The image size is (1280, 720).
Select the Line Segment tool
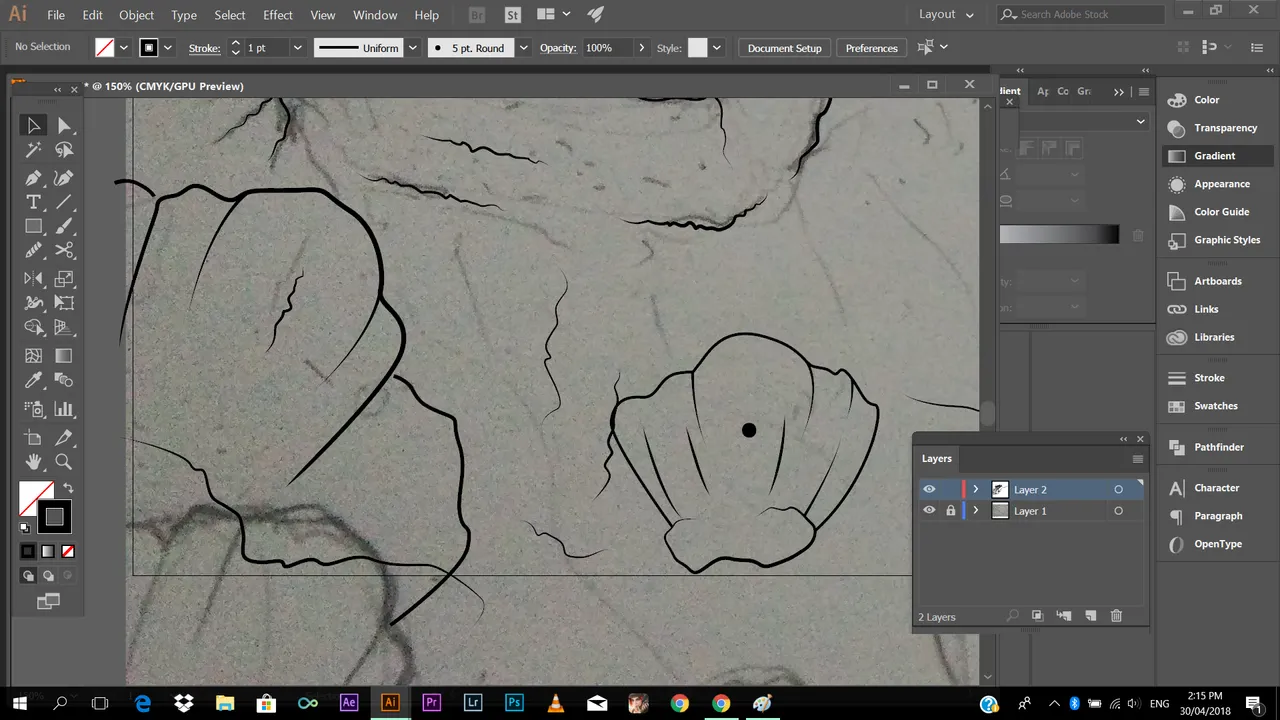64,203
